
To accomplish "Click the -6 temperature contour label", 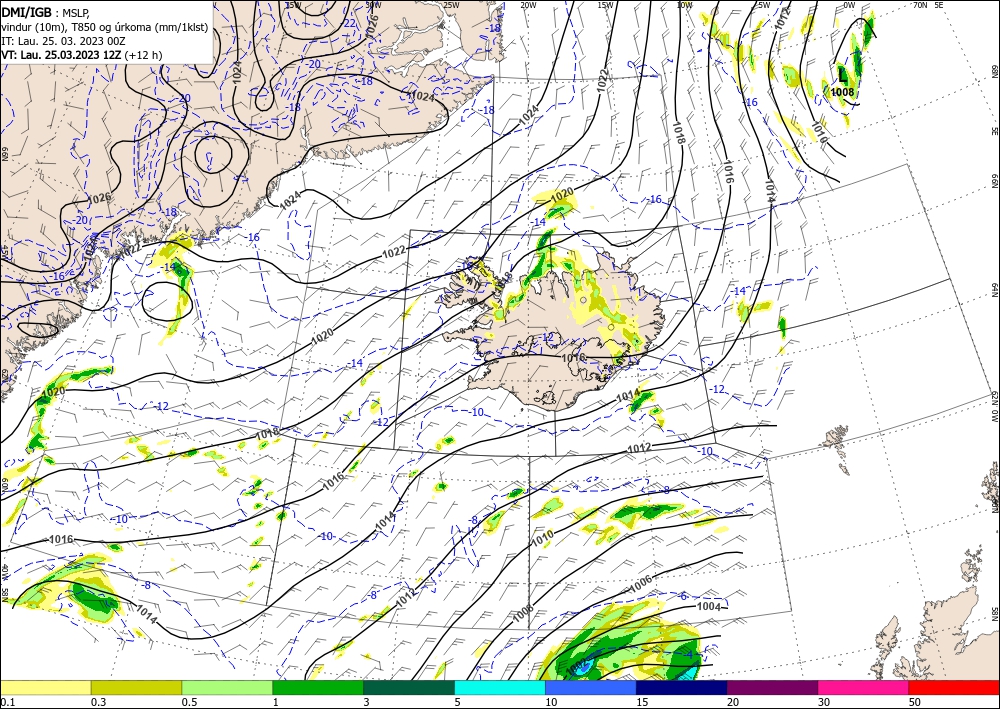I will point(682,596).
